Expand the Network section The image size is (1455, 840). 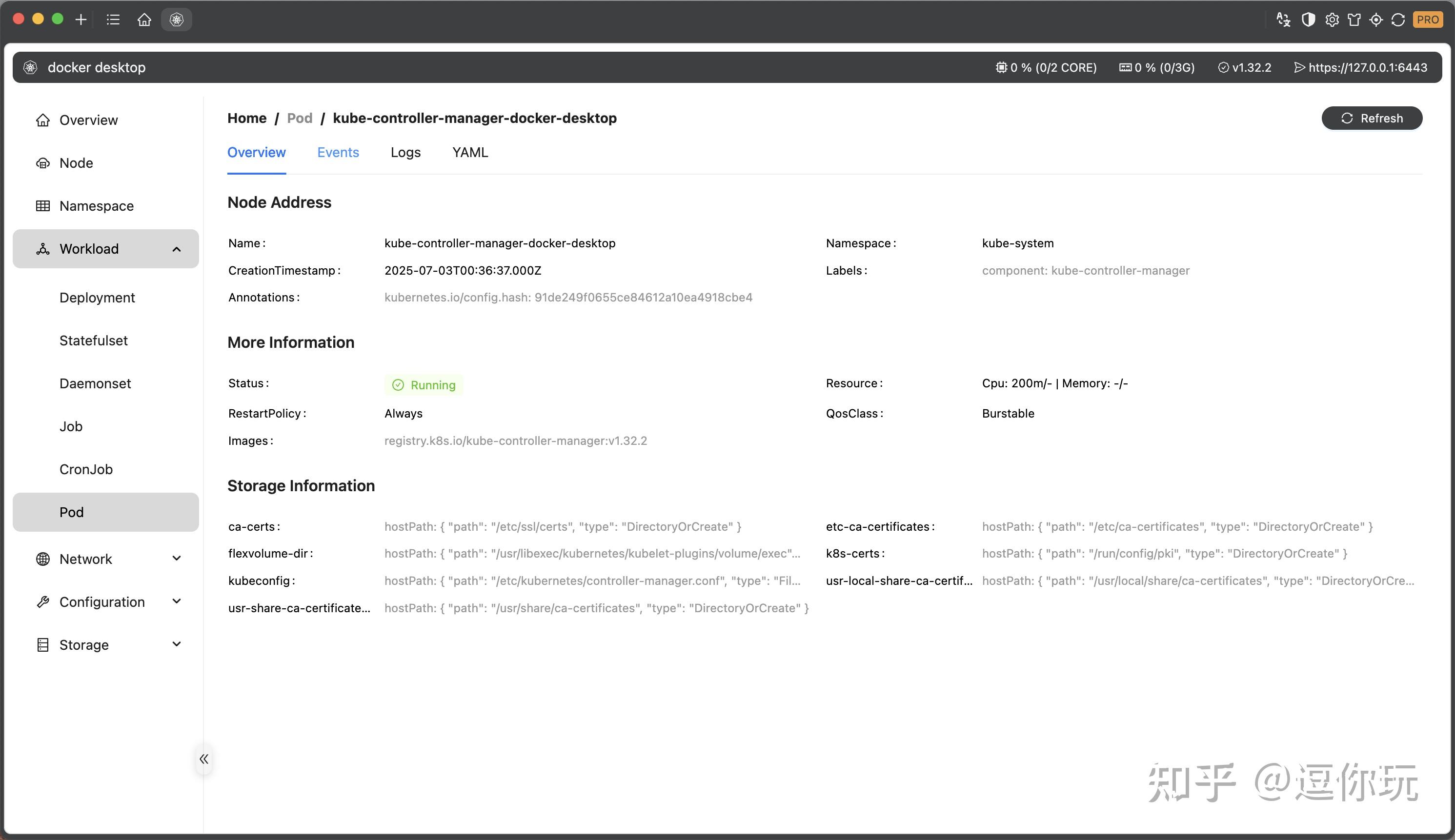tap(177, 559)
